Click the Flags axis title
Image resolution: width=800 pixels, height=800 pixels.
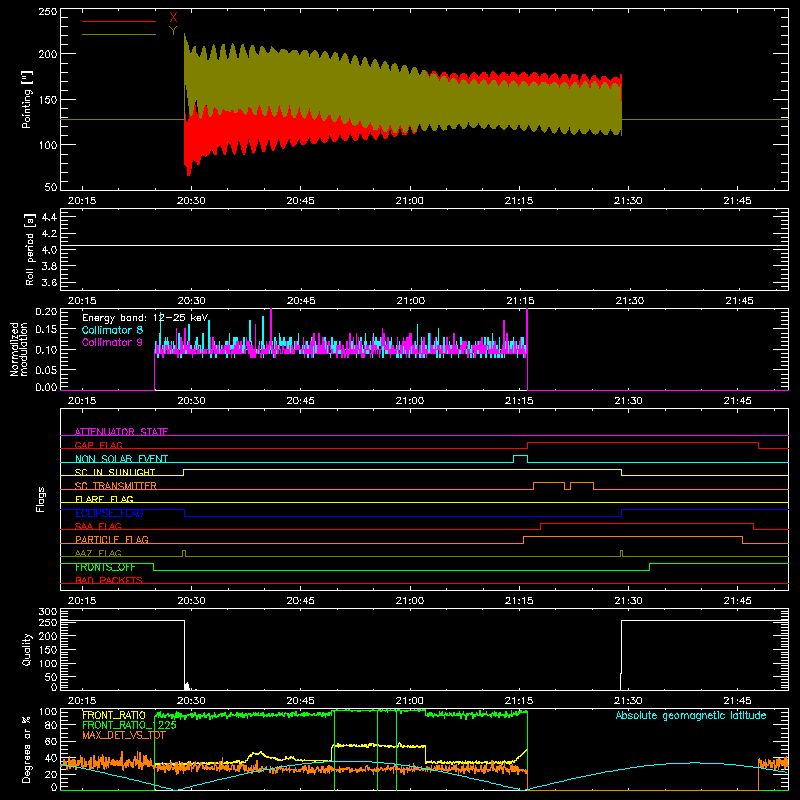(40, 499)
